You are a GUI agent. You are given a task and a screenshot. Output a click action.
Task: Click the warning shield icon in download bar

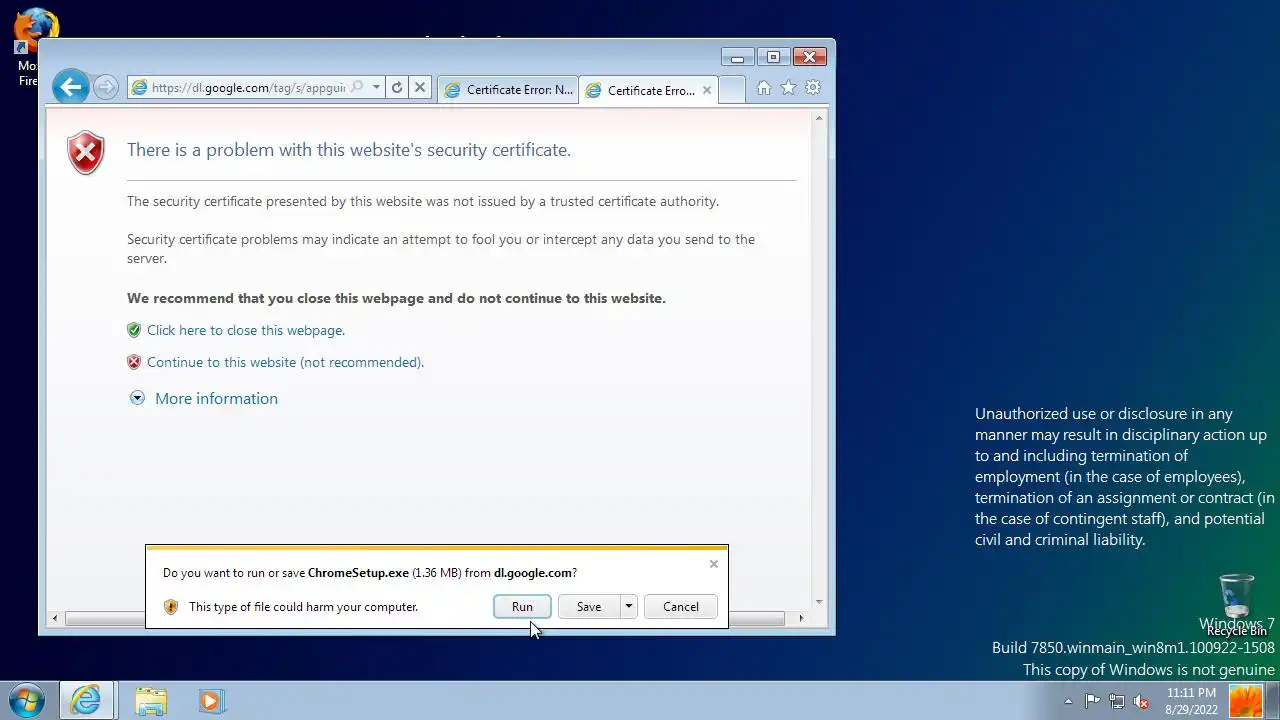click(x=171, y=607)
